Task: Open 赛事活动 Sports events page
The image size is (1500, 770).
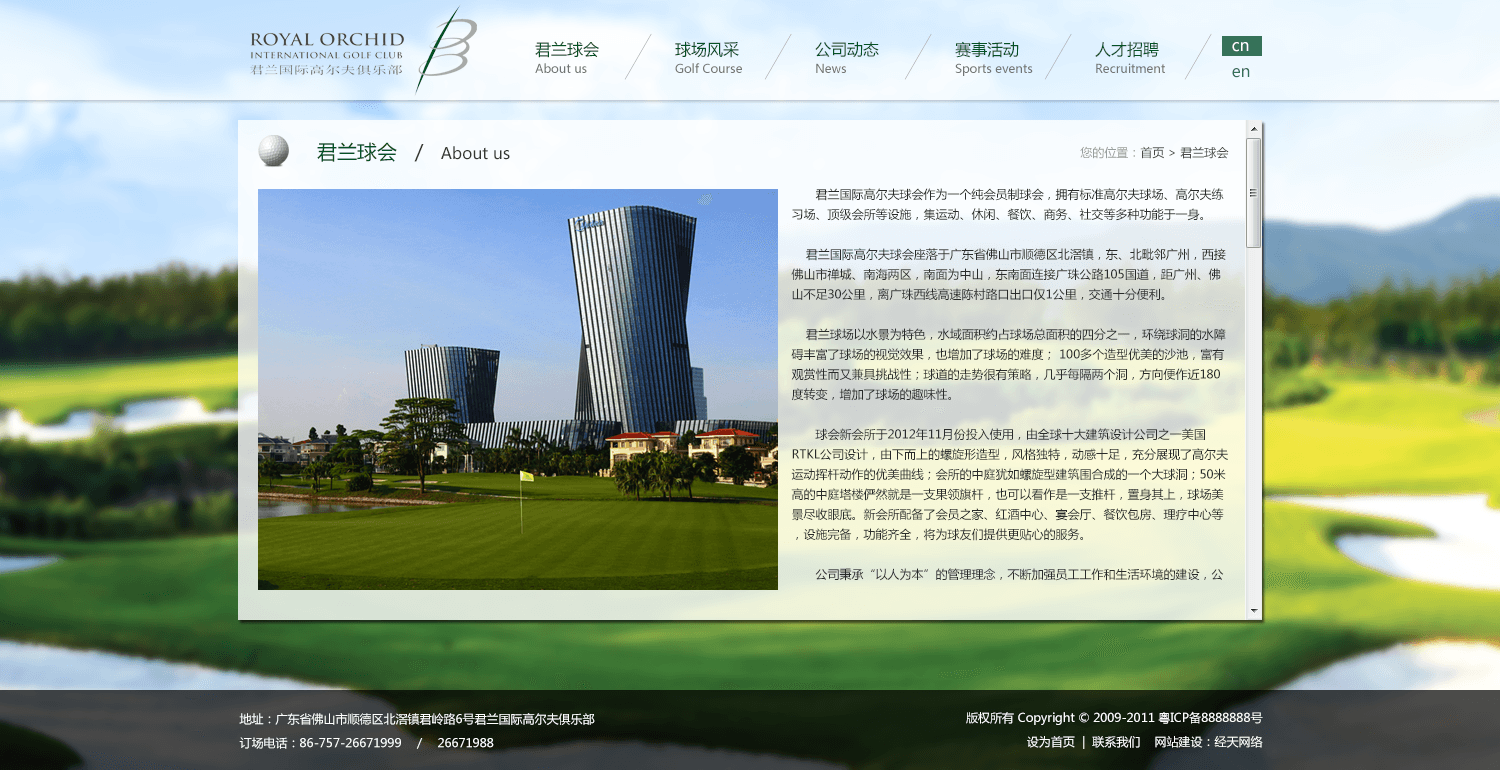Action: 992,57
